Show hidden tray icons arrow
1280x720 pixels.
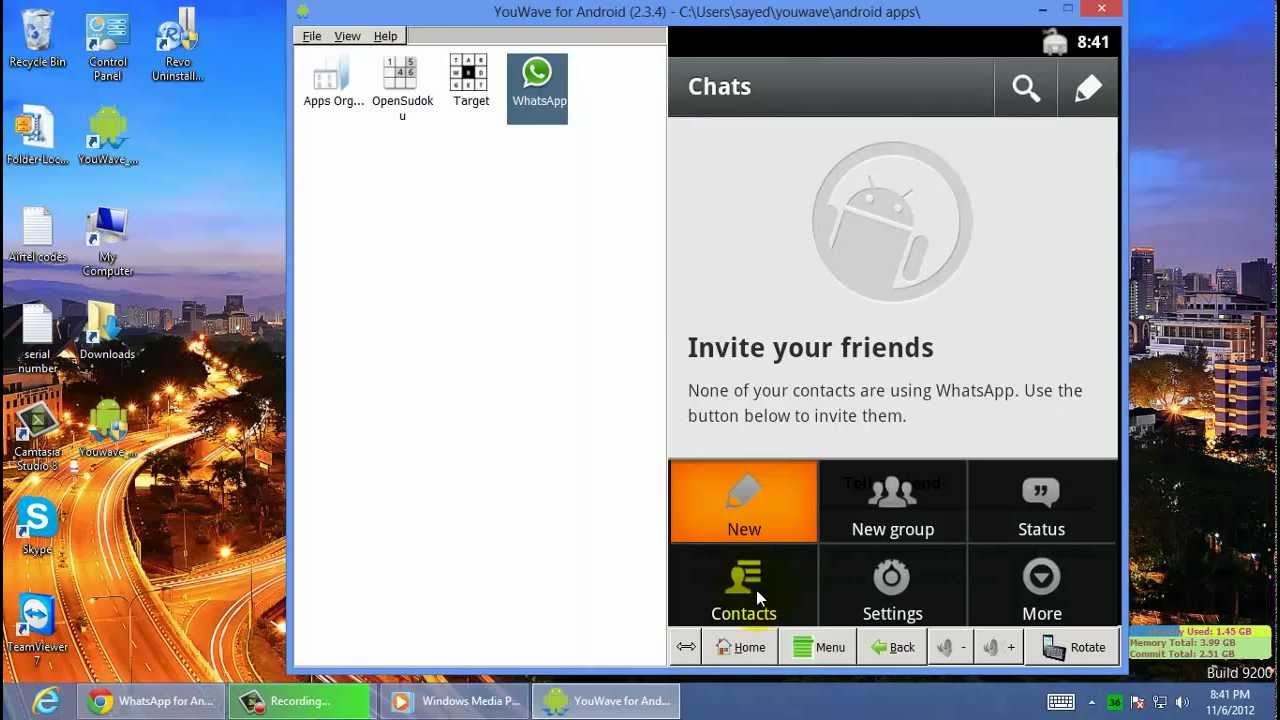coord(1092,702)
